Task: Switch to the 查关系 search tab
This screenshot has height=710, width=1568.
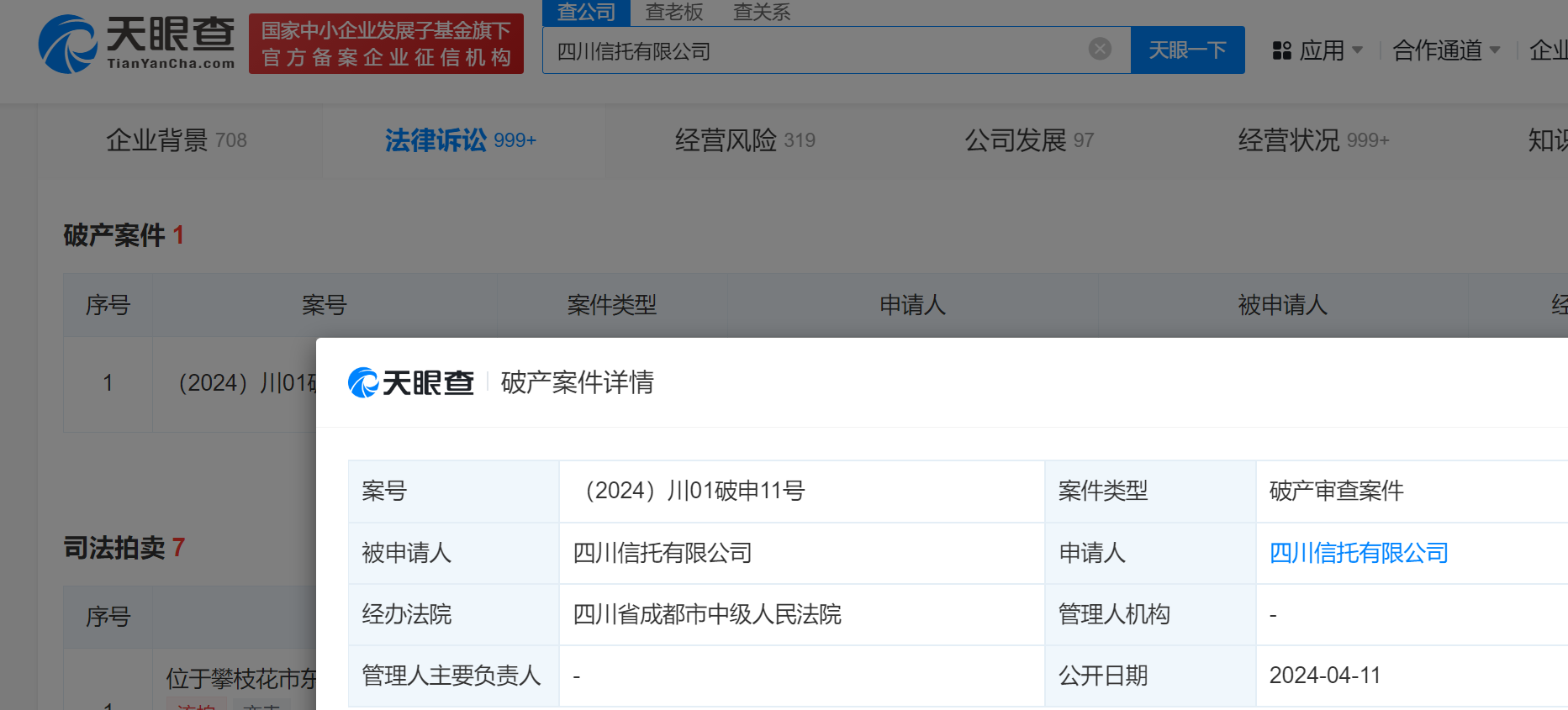Action: 761,12
